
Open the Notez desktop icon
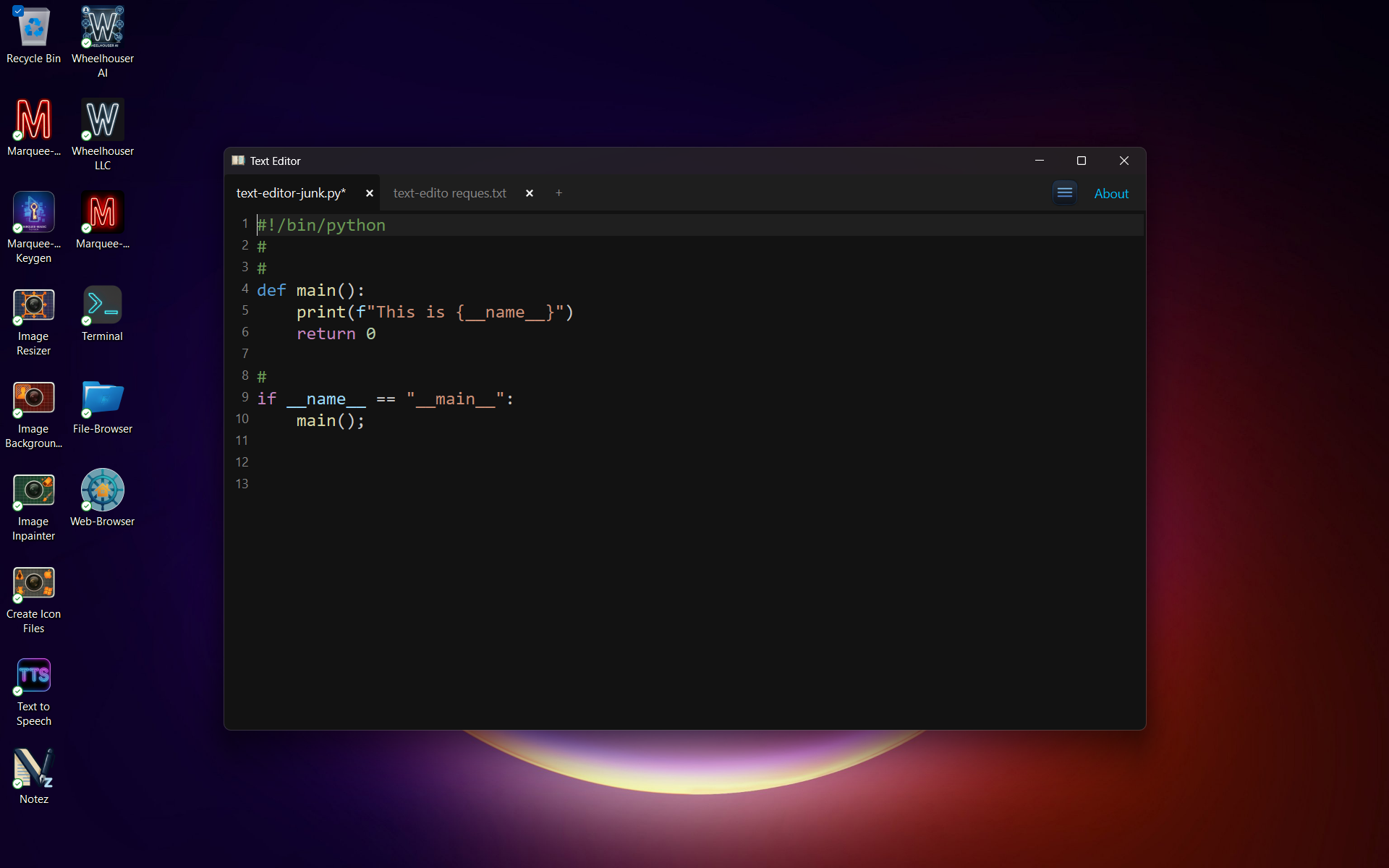tap(33, 775)
